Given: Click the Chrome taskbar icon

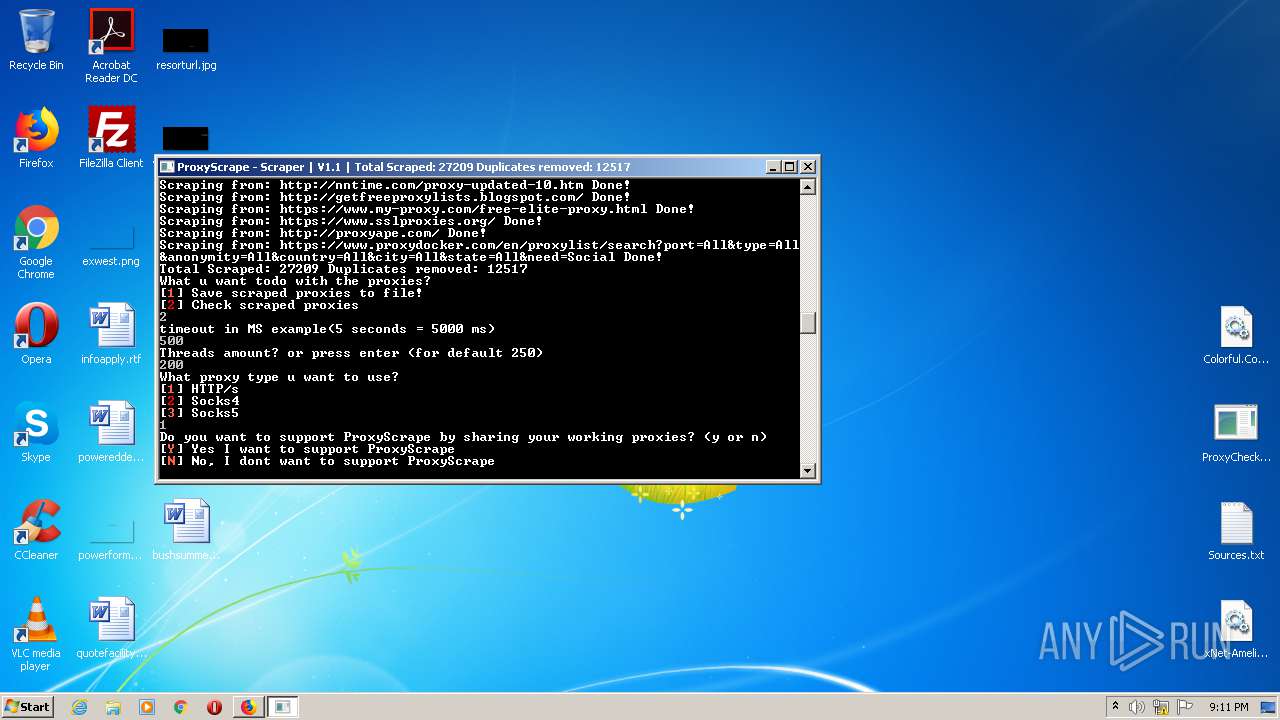Looking at the screenshot, I should coord(181,707).
